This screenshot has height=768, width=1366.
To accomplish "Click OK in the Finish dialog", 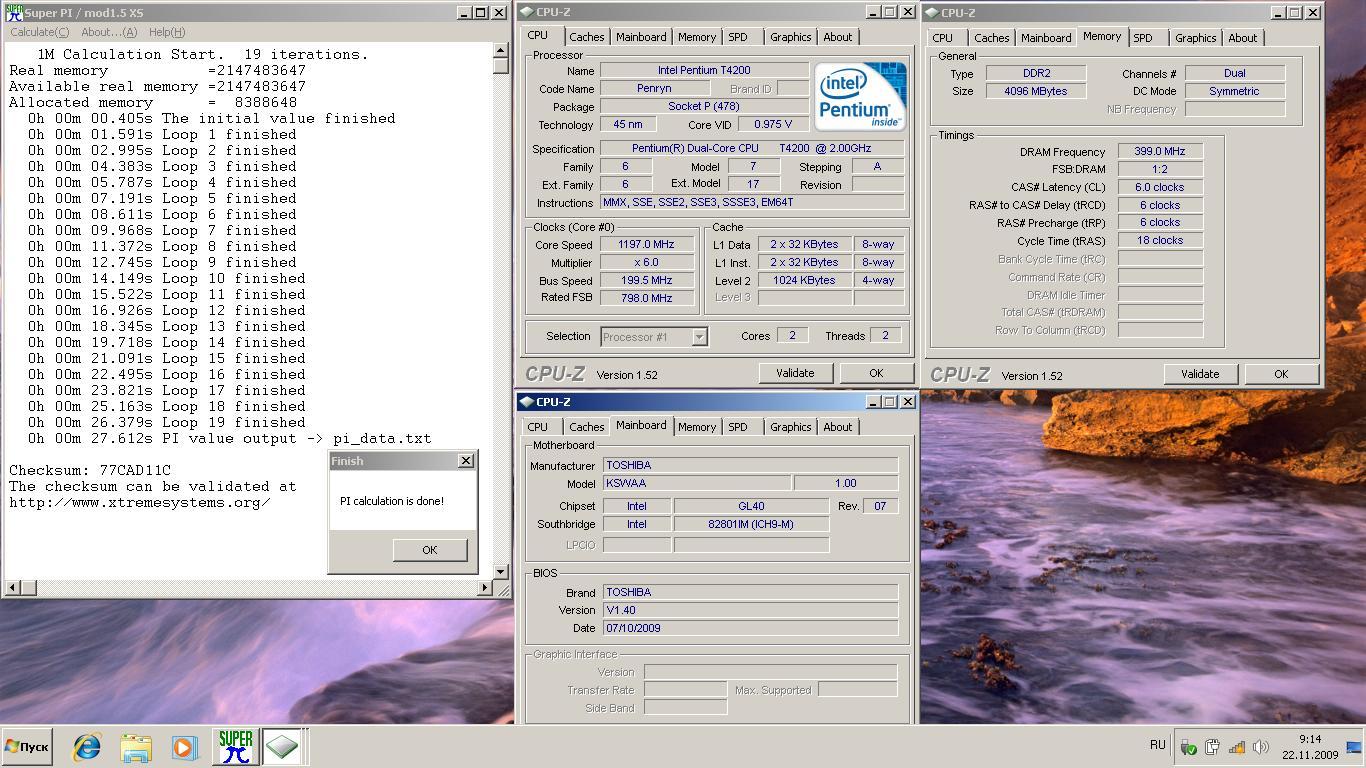I will [429, 550].
